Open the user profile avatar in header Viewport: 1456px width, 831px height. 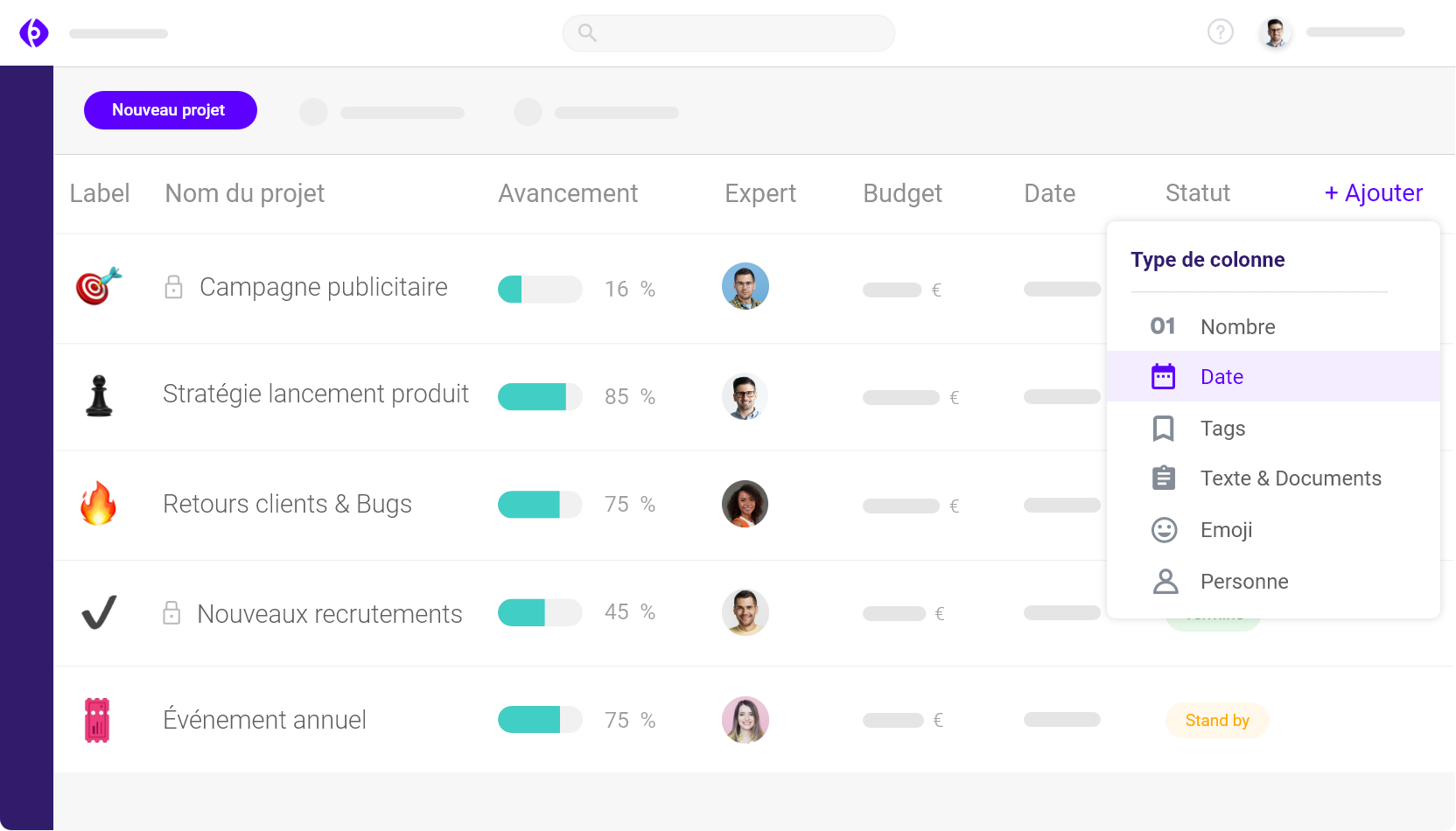pos(1275,33)
